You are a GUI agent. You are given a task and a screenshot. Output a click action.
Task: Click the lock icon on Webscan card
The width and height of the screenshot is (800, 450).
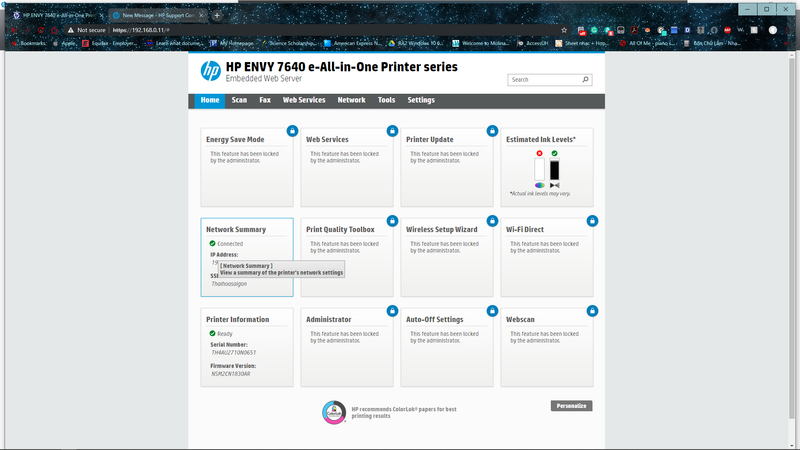[x=592, y=311]
